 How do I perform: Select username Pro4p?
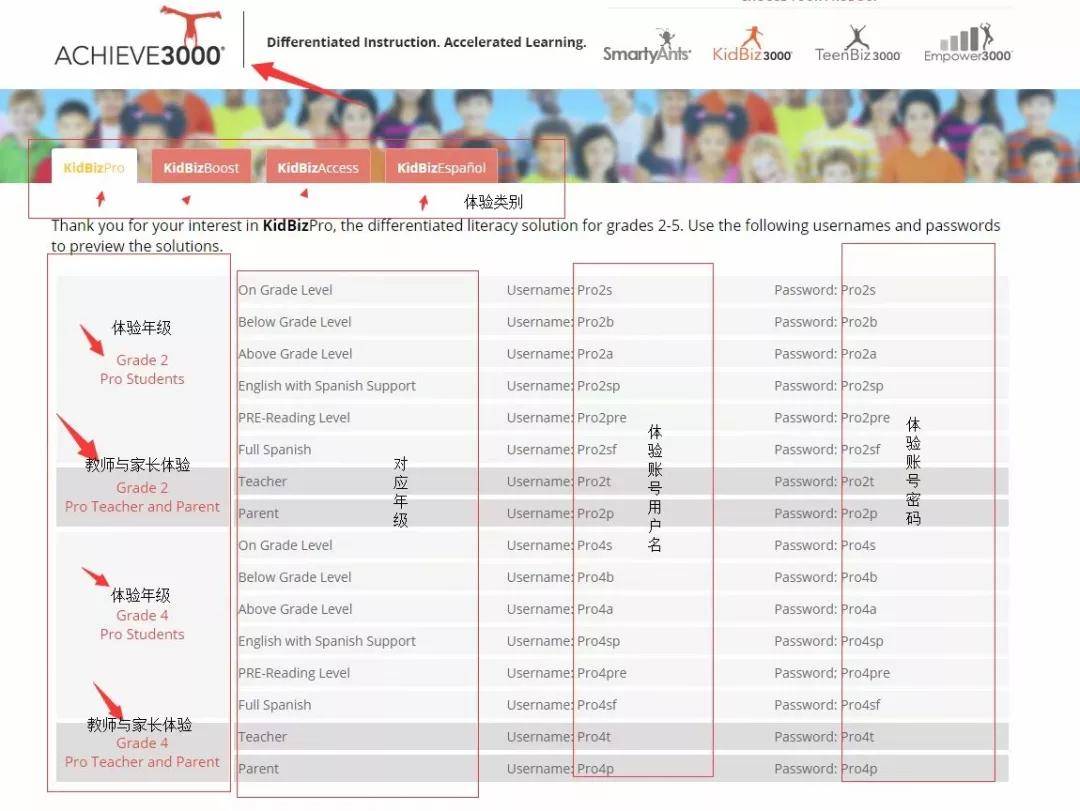click(x=595, y=768)
